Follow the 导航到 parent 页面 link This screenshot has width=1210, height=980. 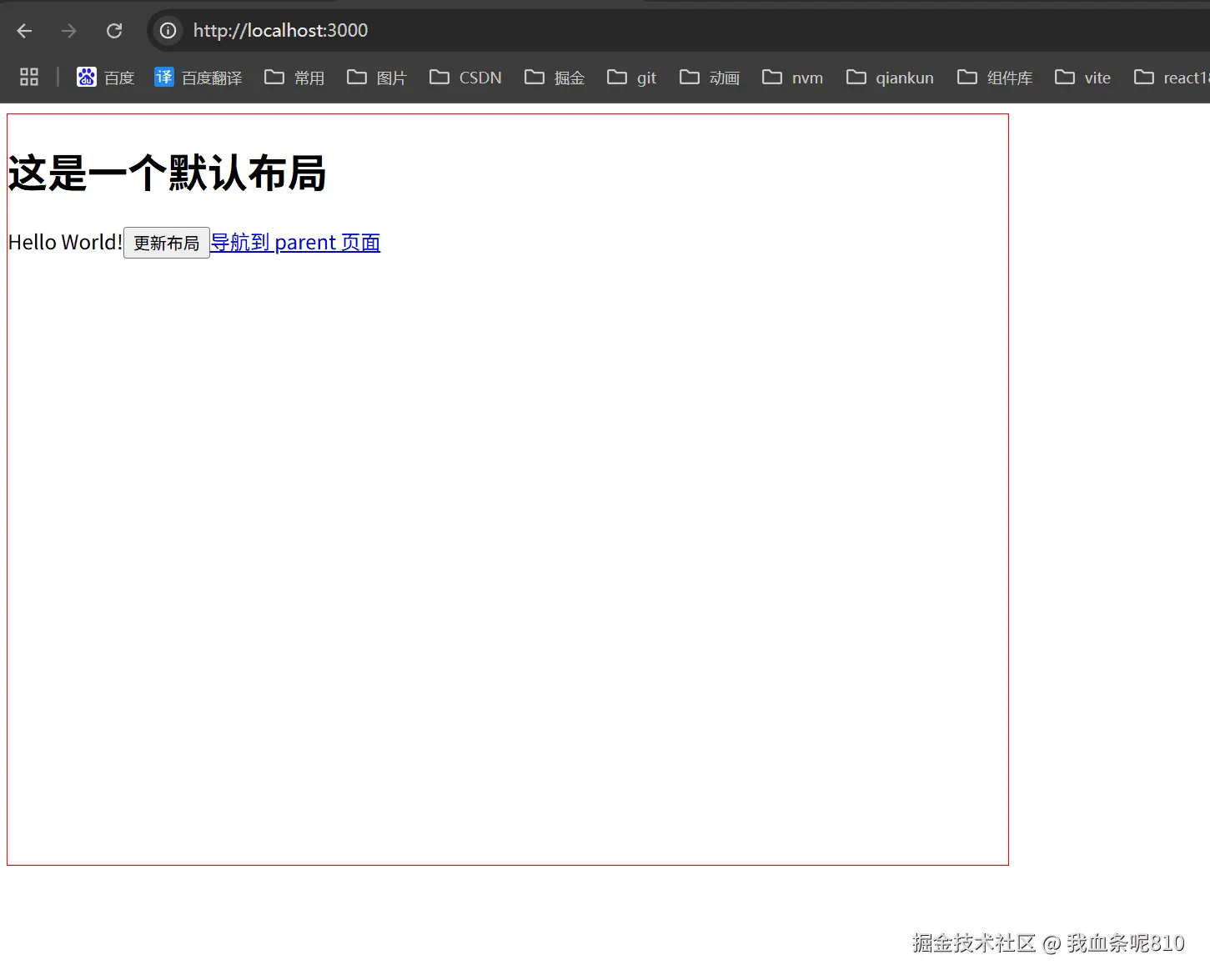tap(295, 243)
